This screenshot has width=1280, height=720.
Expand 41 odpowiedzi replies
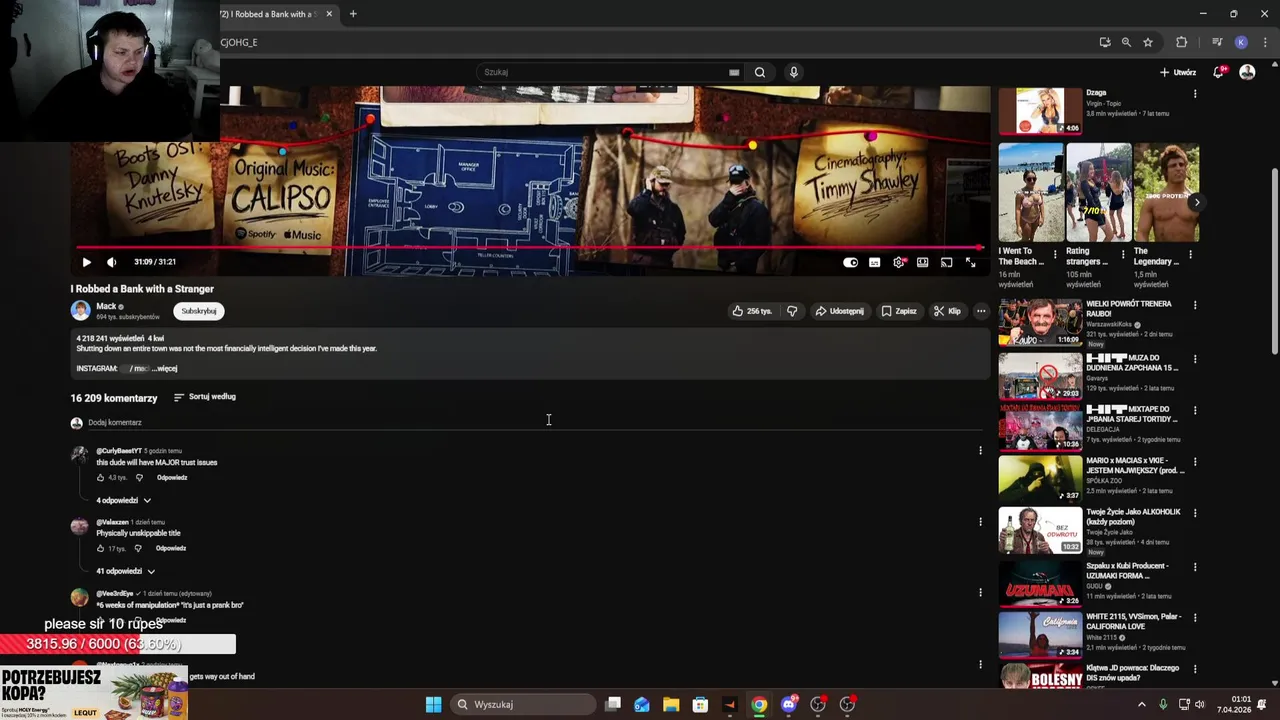point(126,571)
